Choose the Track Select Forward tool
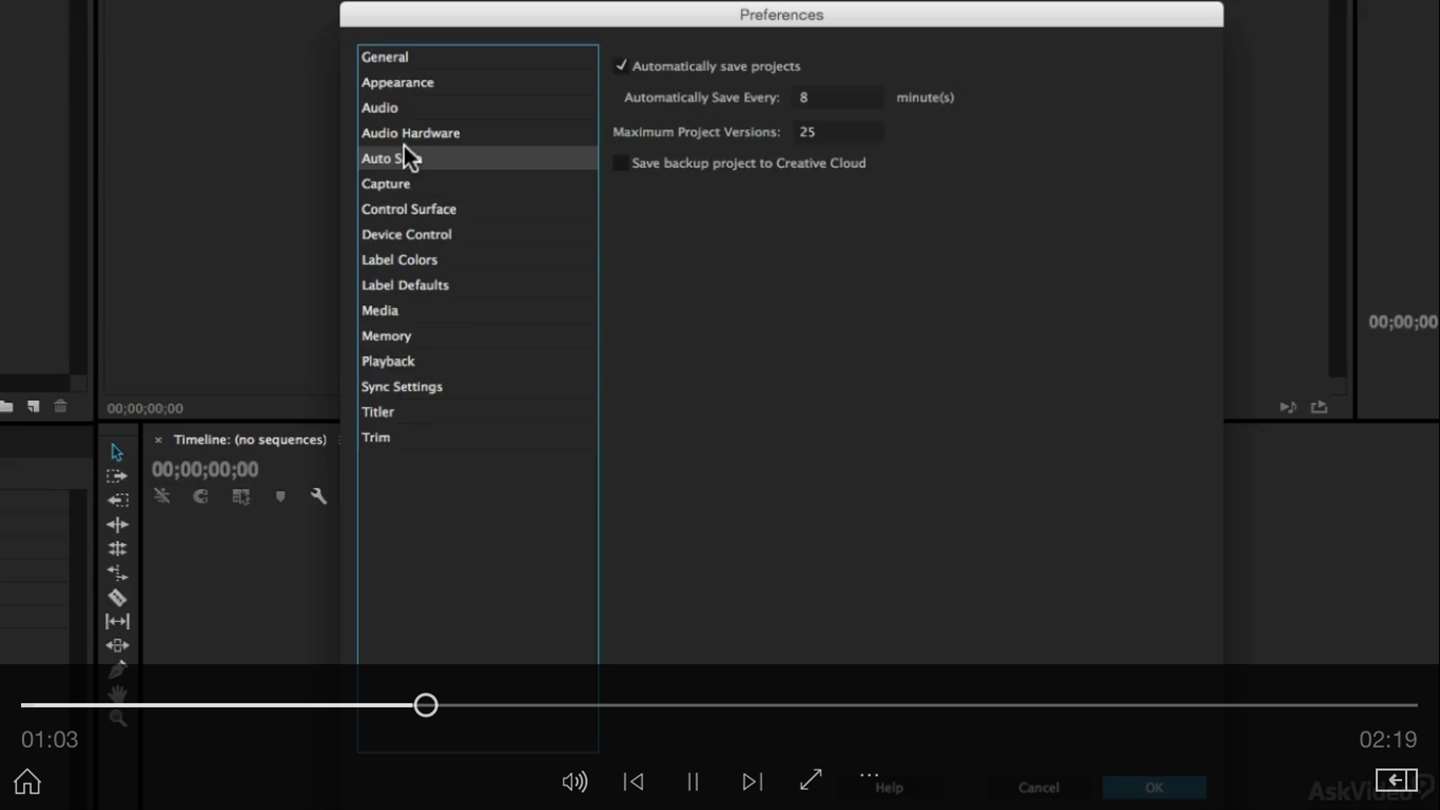The height and width of the screenshot is (810, 1440). pyautogui.click(x=117, y=477)
